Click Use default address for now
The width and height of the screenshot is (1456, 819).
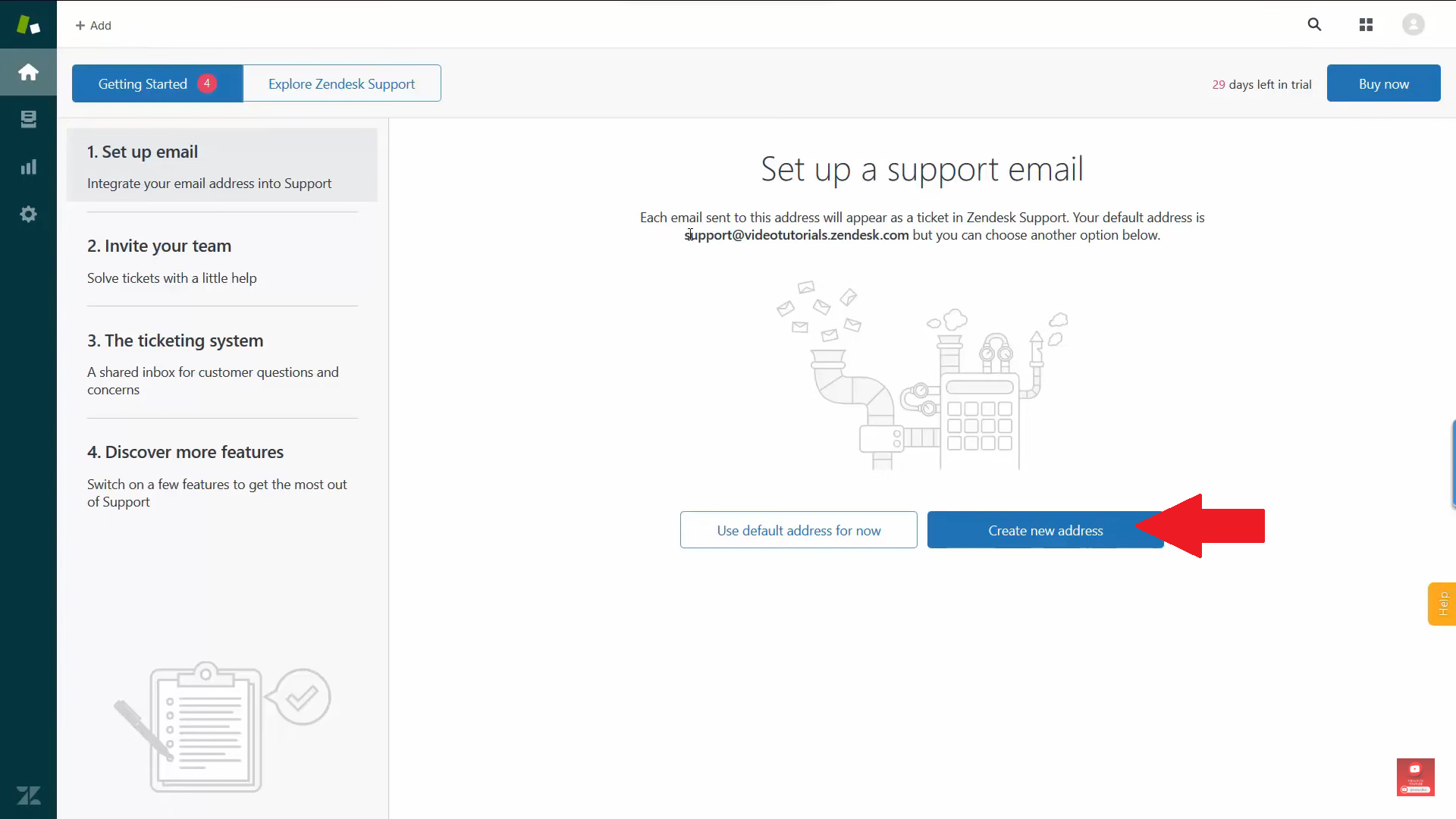point(799,530)
